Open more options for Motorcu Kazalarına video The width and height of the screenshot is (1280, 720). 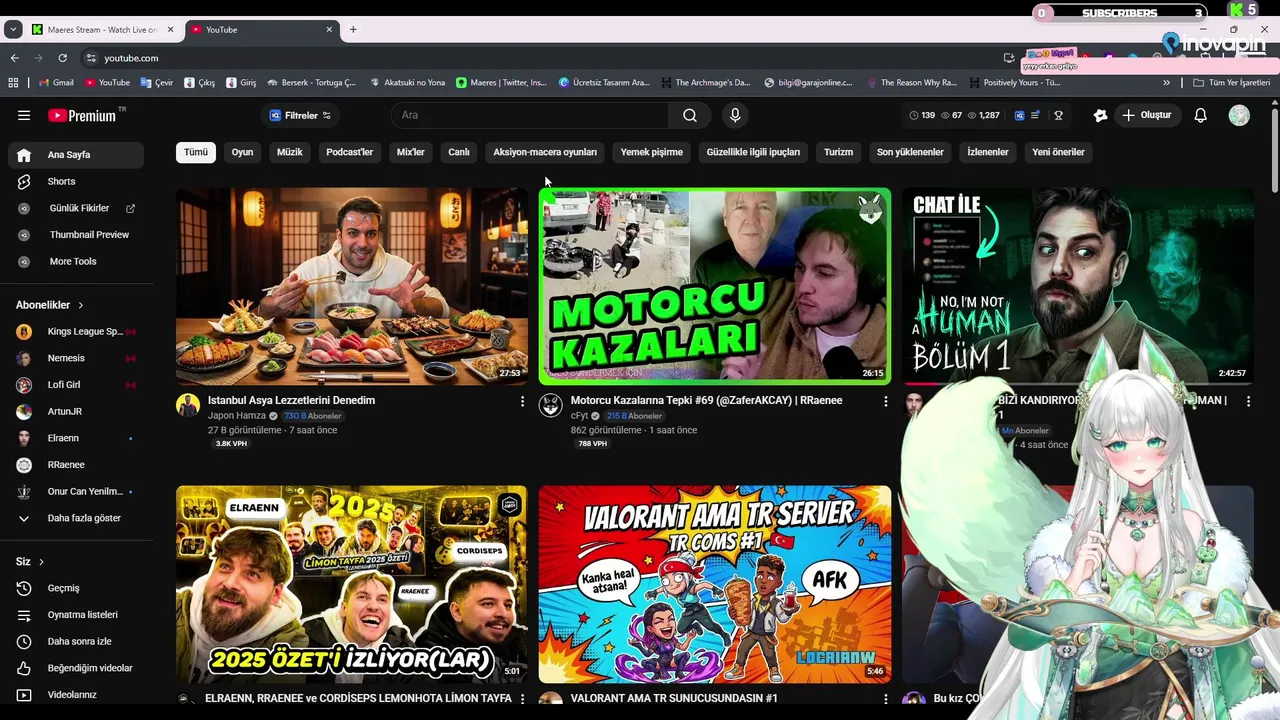[885, 401]
